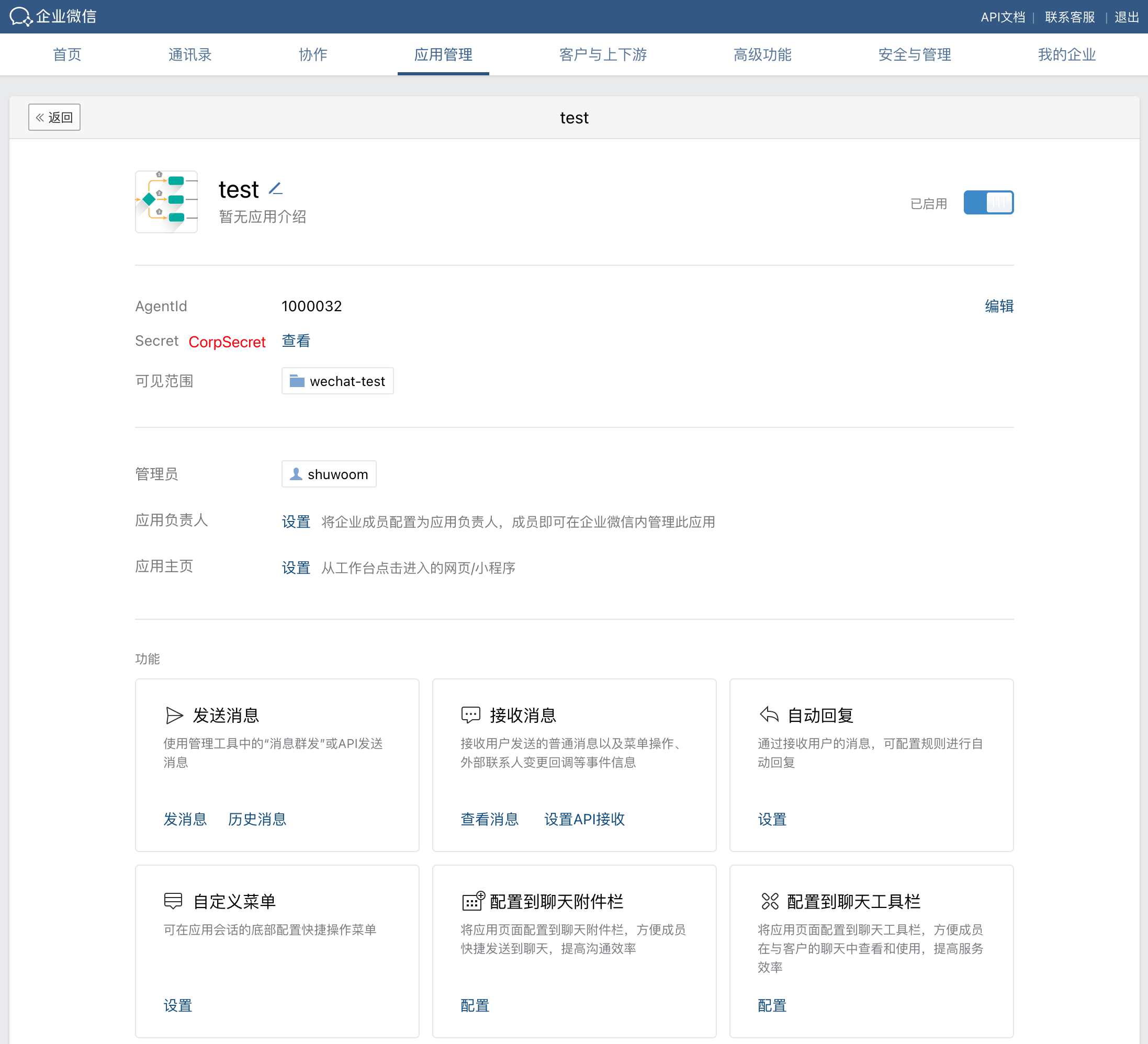The width and height of the screenshot is (1148, 1044).
Task: Click the 企业微信 logo icon
Action: click(x=20, y=17)
